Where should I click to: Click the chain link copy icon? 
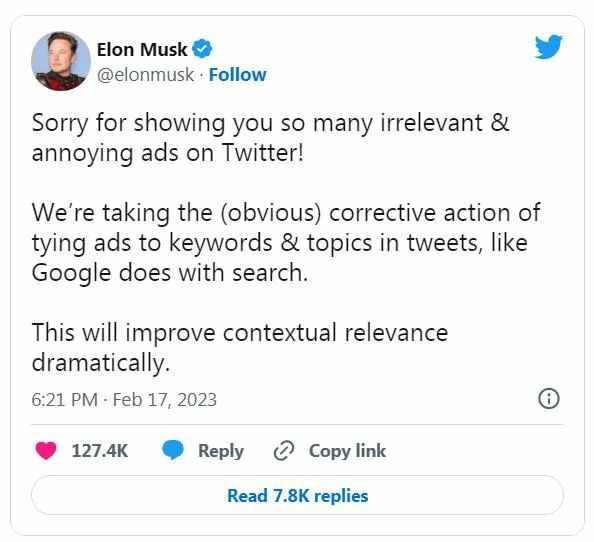pos(284,451)
